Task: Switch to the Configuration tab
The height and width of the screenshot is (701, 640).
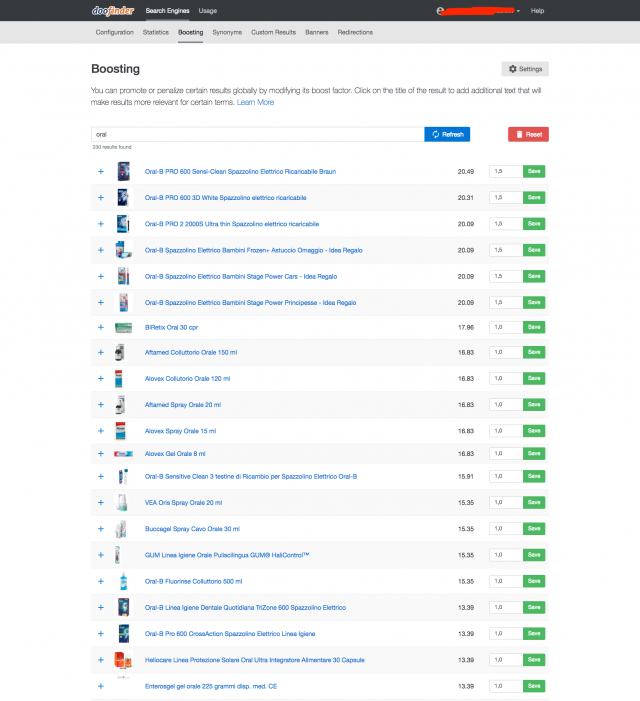Action: point(114,32)
